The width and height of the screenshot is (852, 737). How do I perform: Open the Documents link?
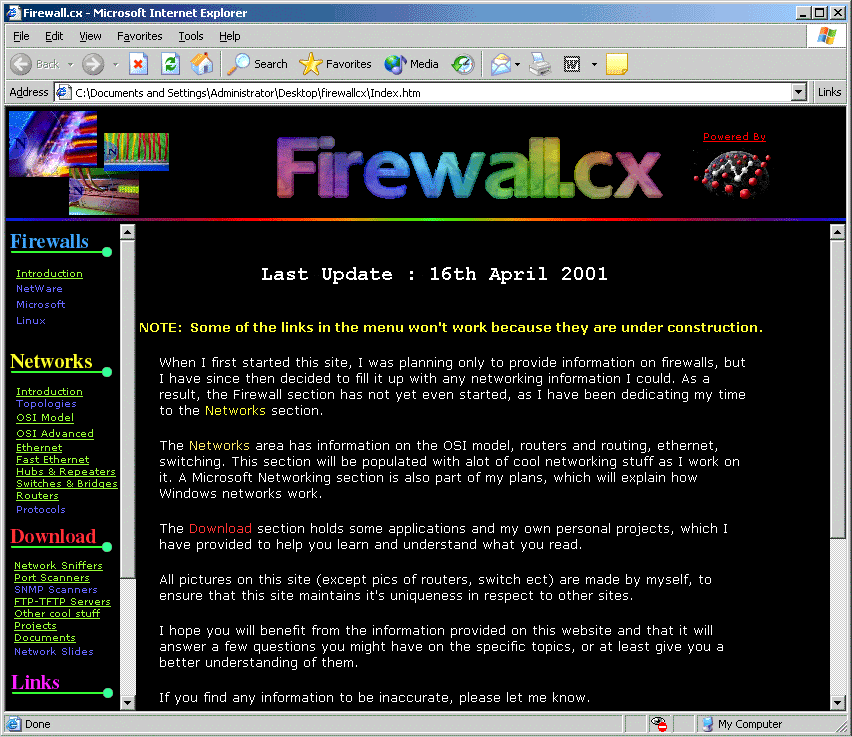45,637
